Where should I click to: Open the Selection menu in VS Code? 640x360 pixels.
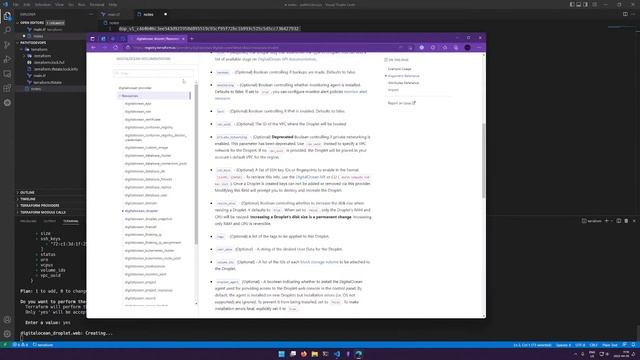point(42,4)
